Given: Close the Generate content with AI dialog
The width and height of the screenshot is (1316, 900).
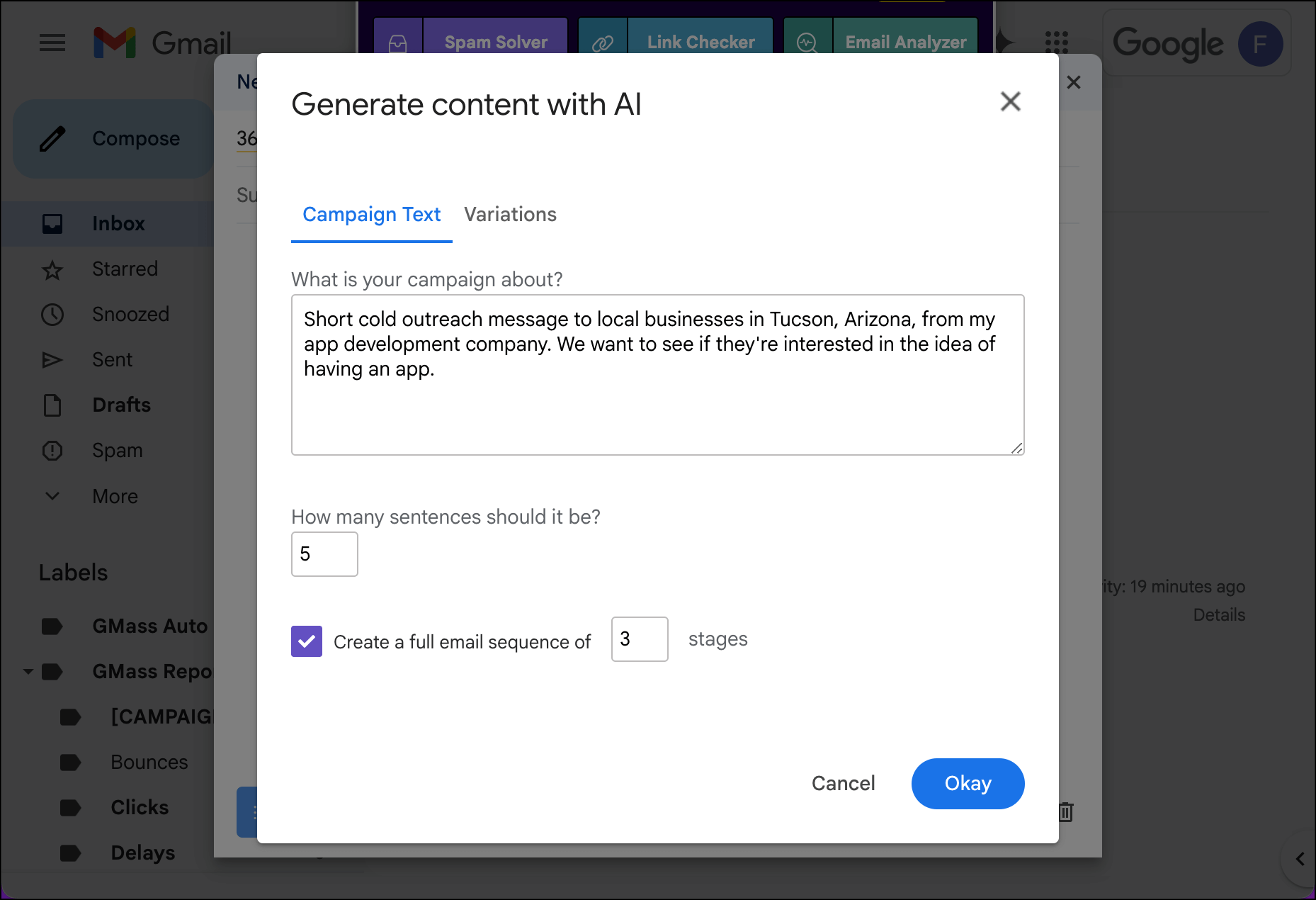Looking at the screenshot, I should click(1010, 101).
